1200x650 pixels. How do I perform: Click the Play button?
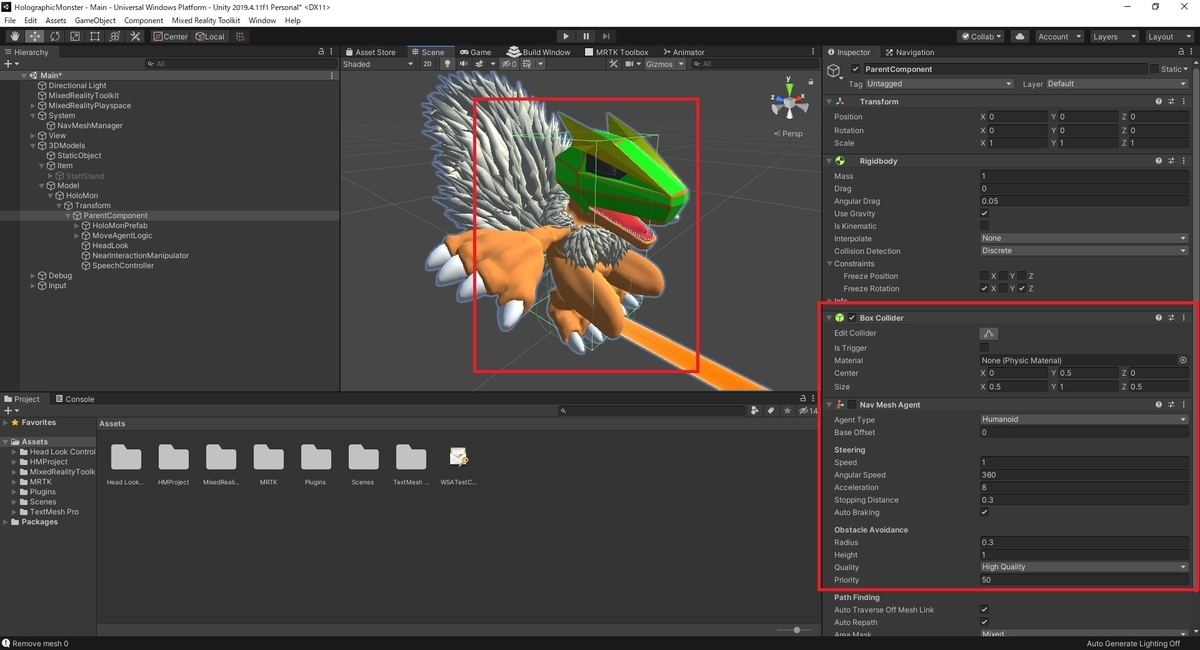[x=566, y=37]
